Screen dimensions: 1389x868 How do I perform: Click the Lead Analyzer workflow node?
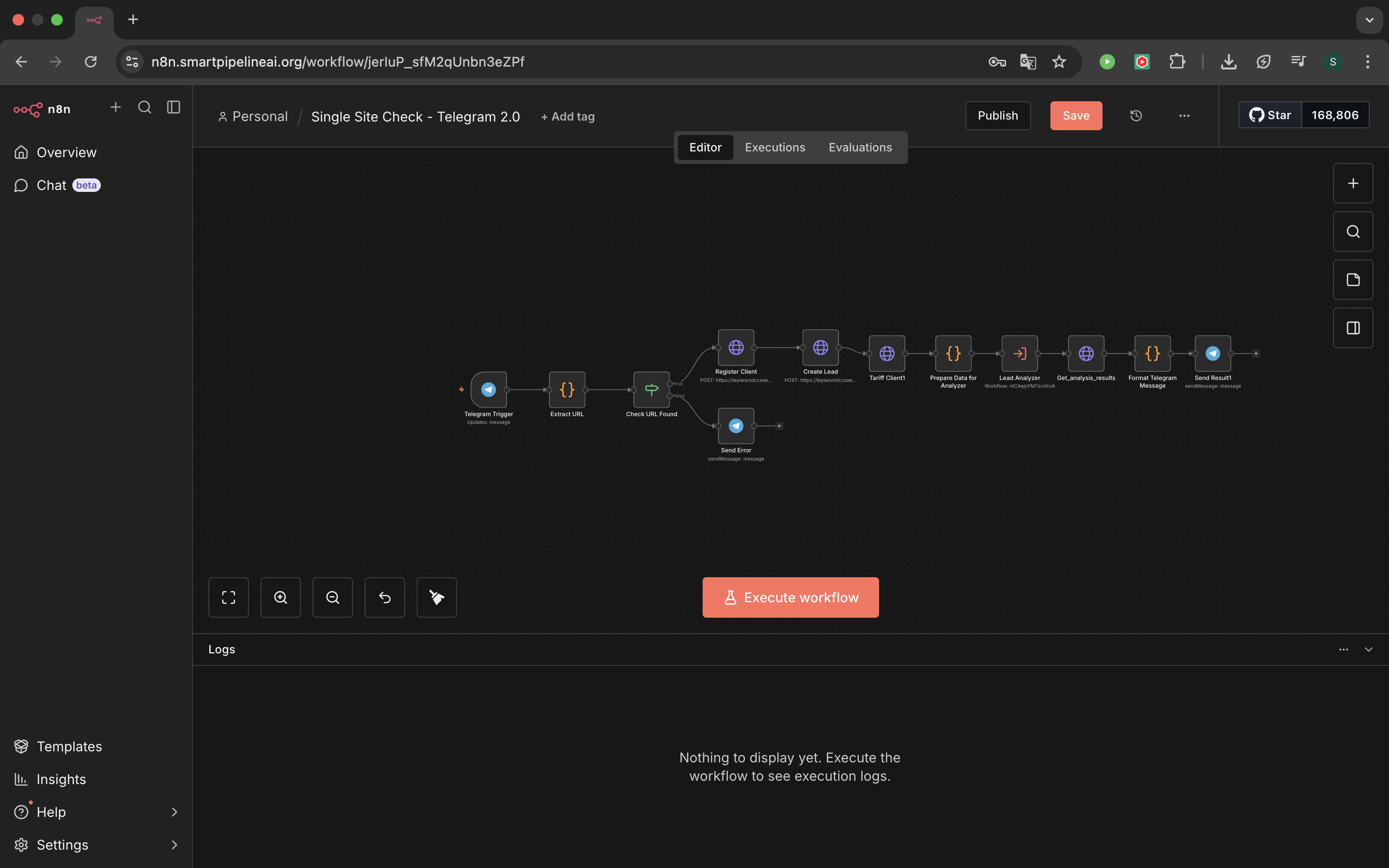(1020, 353)
